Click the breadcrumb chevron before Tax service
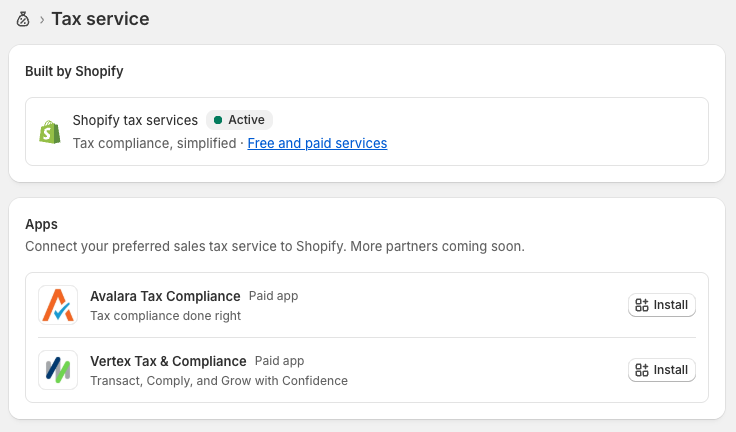This screenshot has height=432, width=736. pos(41,19)
